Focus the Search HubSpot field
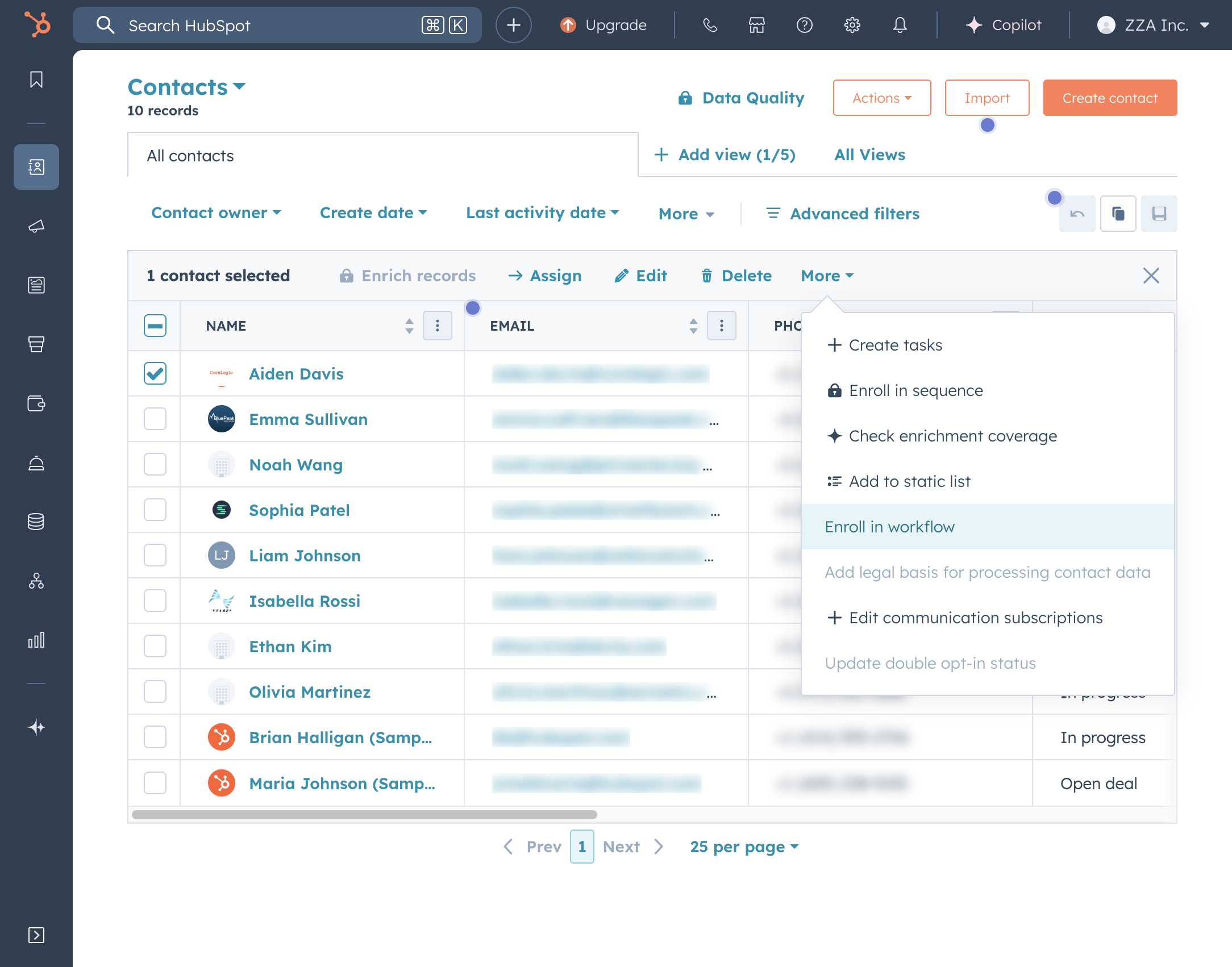The height and width of the screenshot is (967, 1232). click(277, 25)
